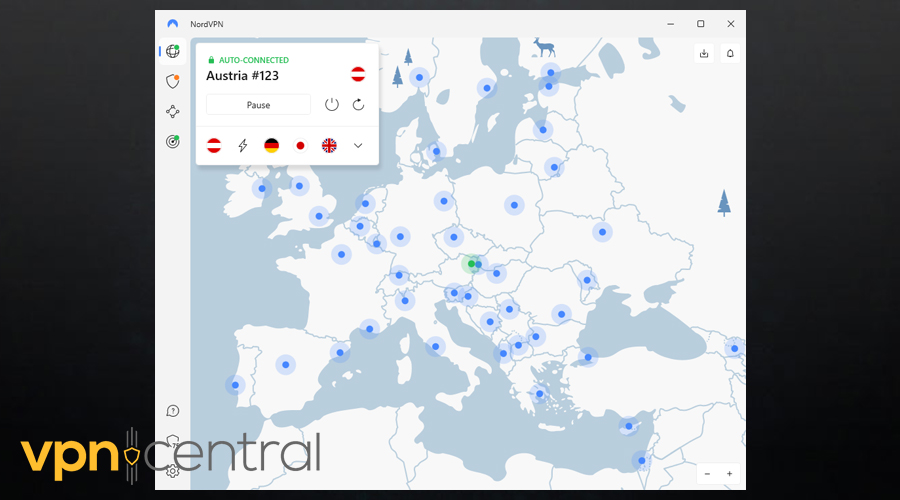Open notifications bell icon
Image resolution: width=900 pixels, height=500 pixels.
pyautogui.click(x=730, y=53)
